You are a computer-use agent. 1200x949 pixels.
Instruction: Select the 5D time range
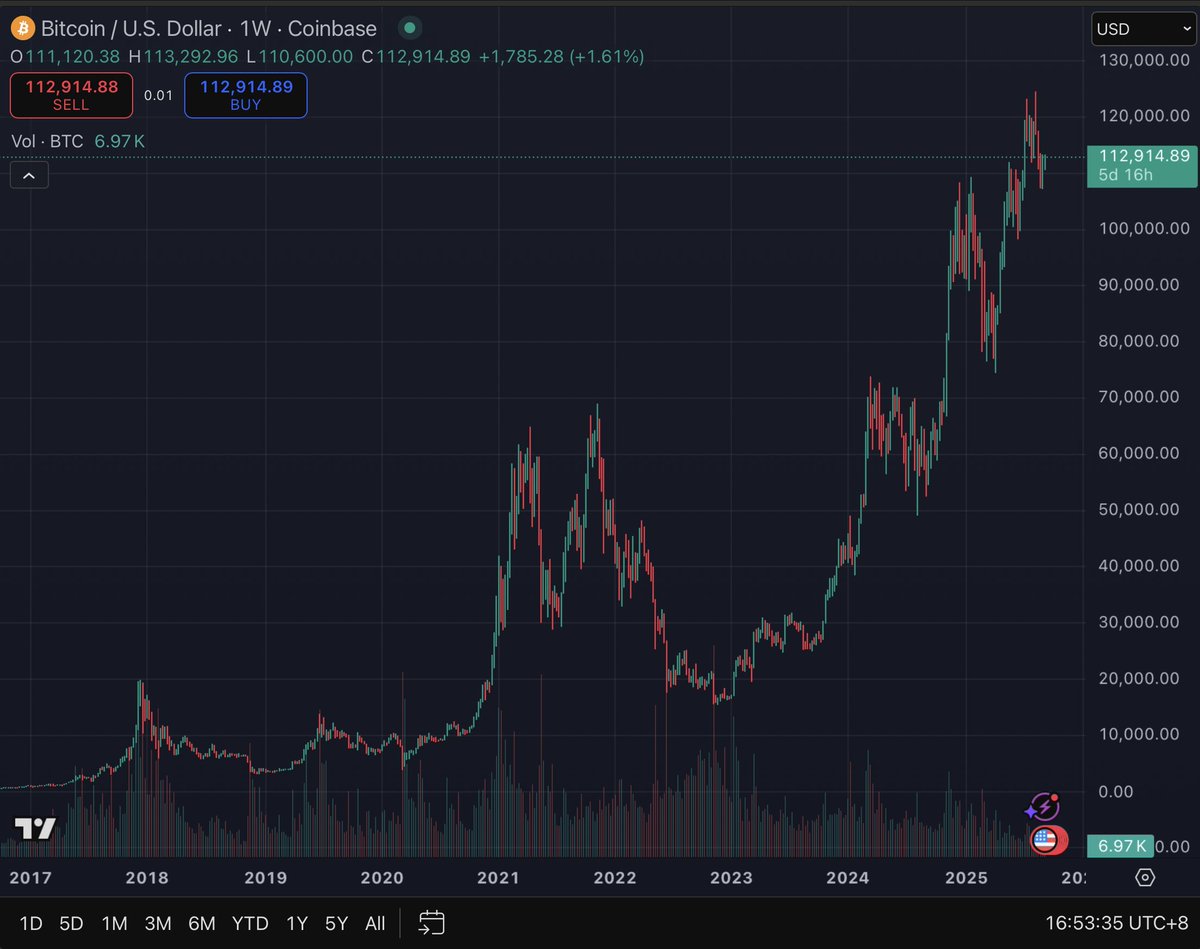71,923
